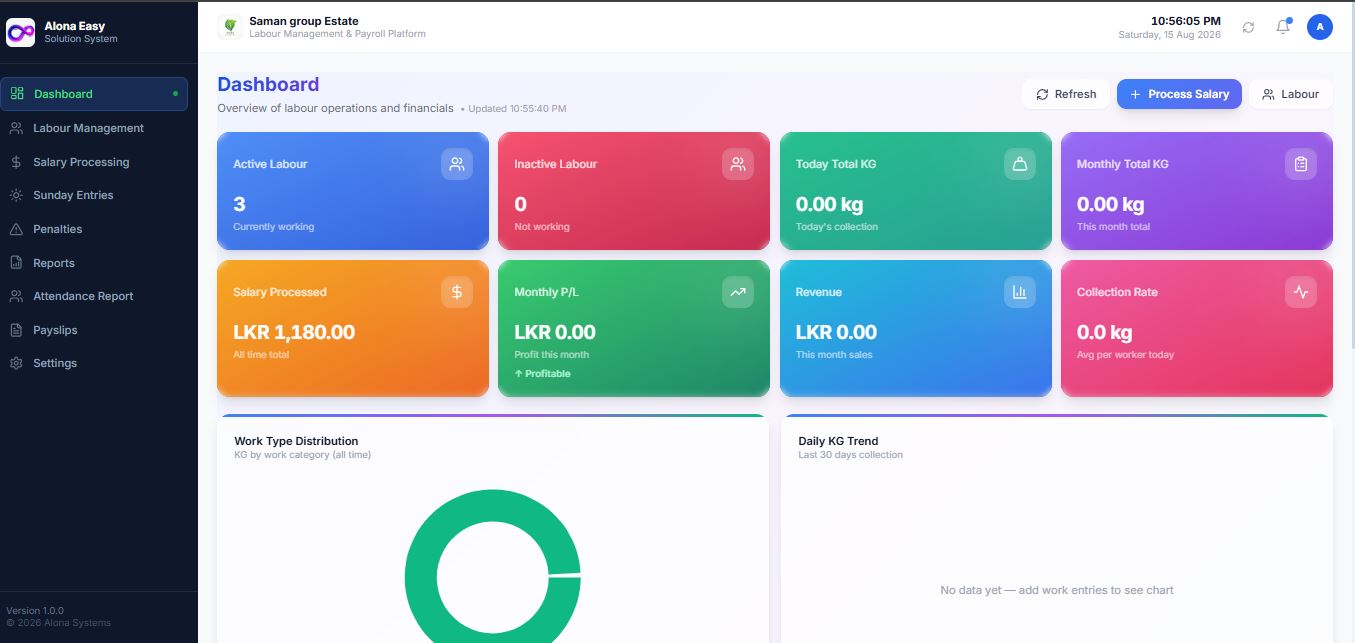Click the people icon on Active Labour card
The width and height of the screenshot is (1355, 643).
pos(457,164)
